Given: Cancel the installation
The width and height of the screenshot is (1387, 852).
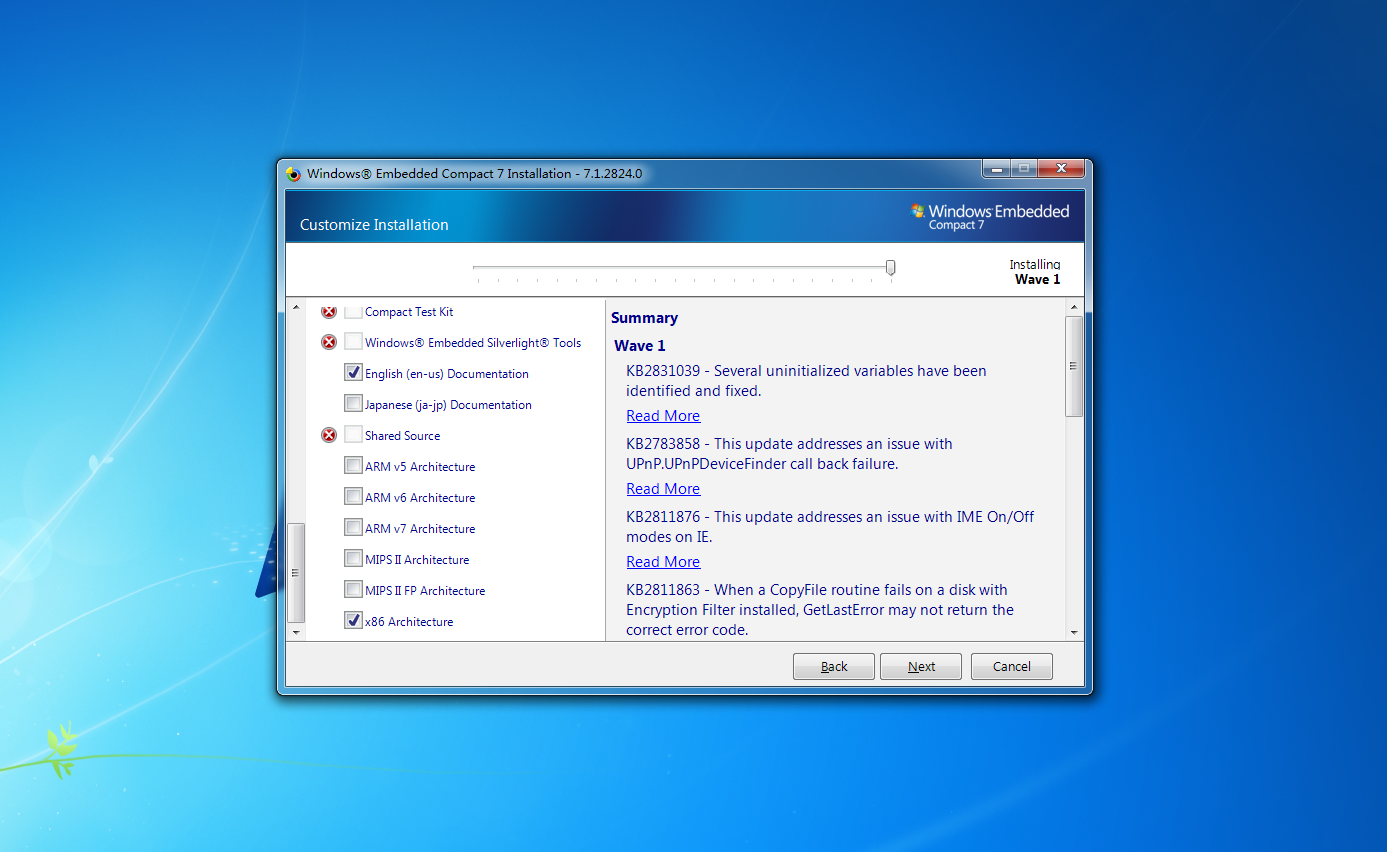Looking at the screenshot, I should pyautogui.click(x=1012, y=666).
